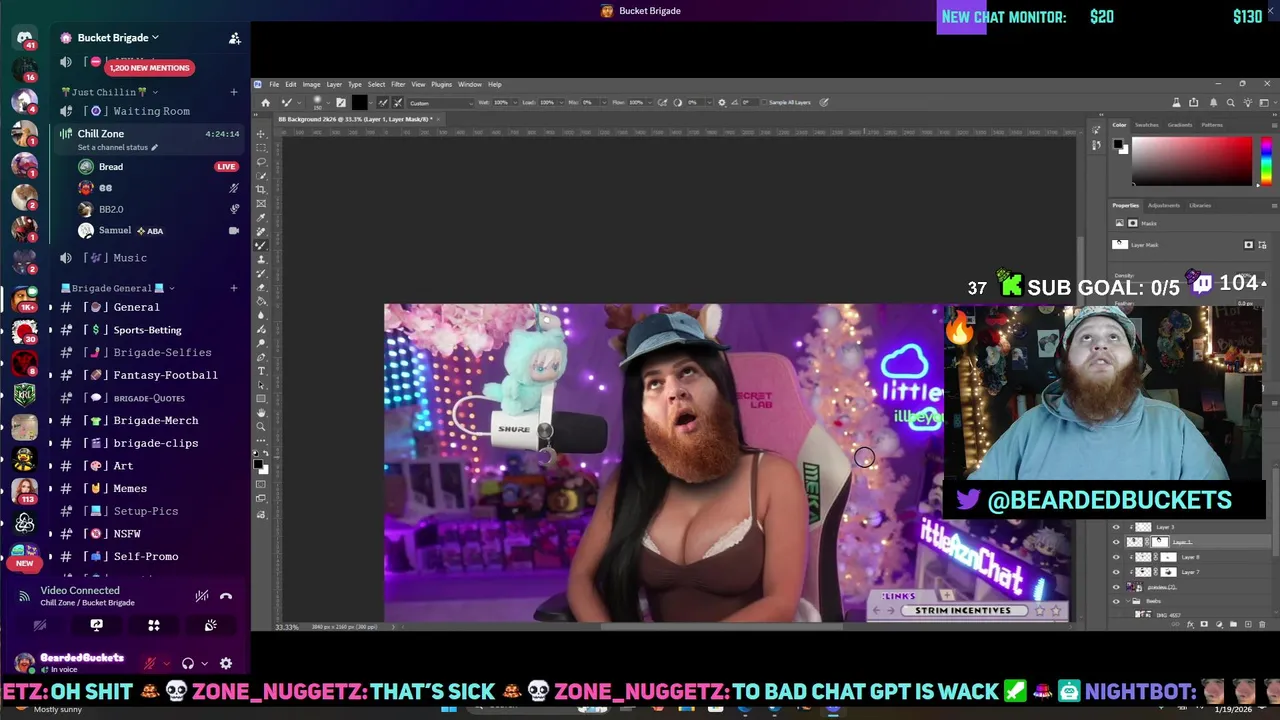The height and width of the screenshot is (720, 1280).
Task: Open Photoshop notifications bell
Action: click(x=1213, y=103)
